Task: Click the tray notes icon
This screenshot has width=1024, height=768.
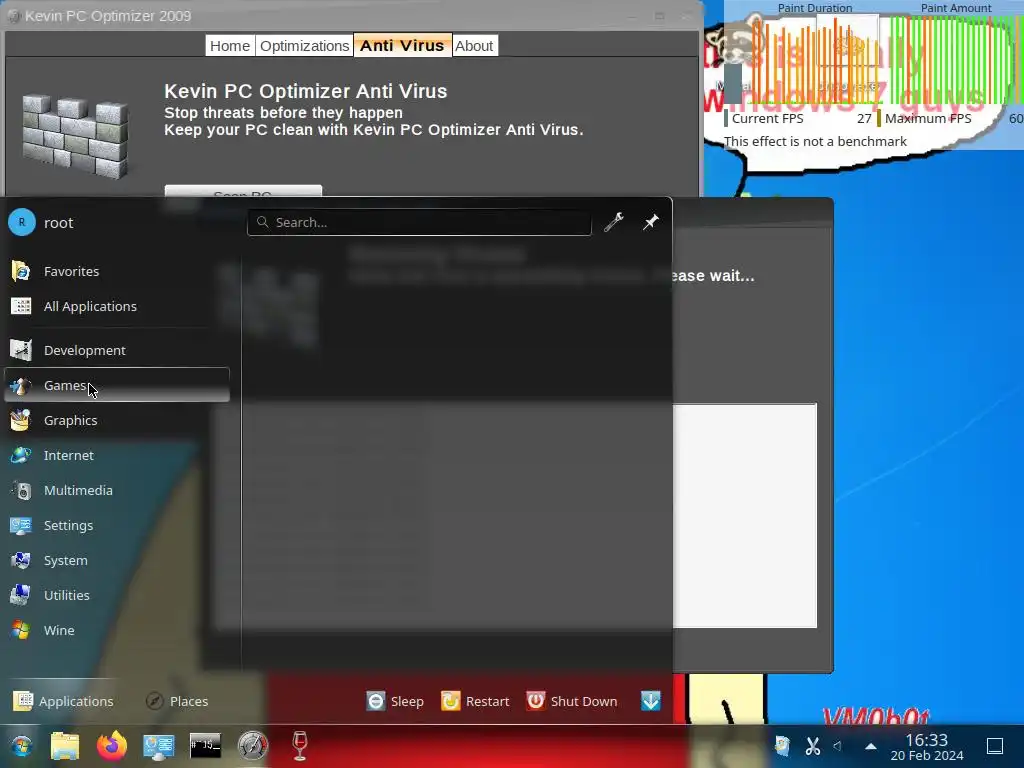Action: [782, 746]
